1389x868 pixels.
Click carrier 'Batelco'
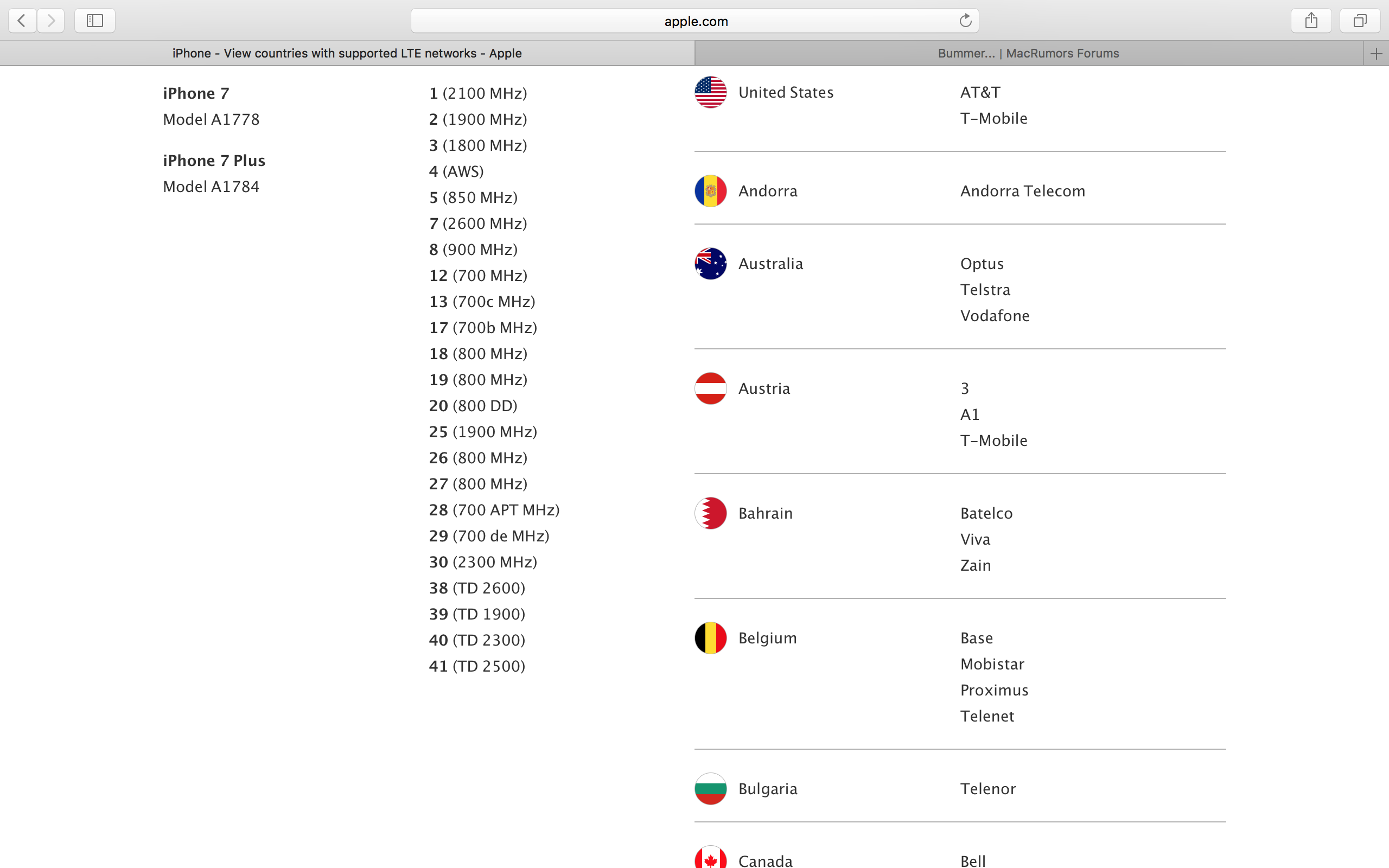[986, 513]
